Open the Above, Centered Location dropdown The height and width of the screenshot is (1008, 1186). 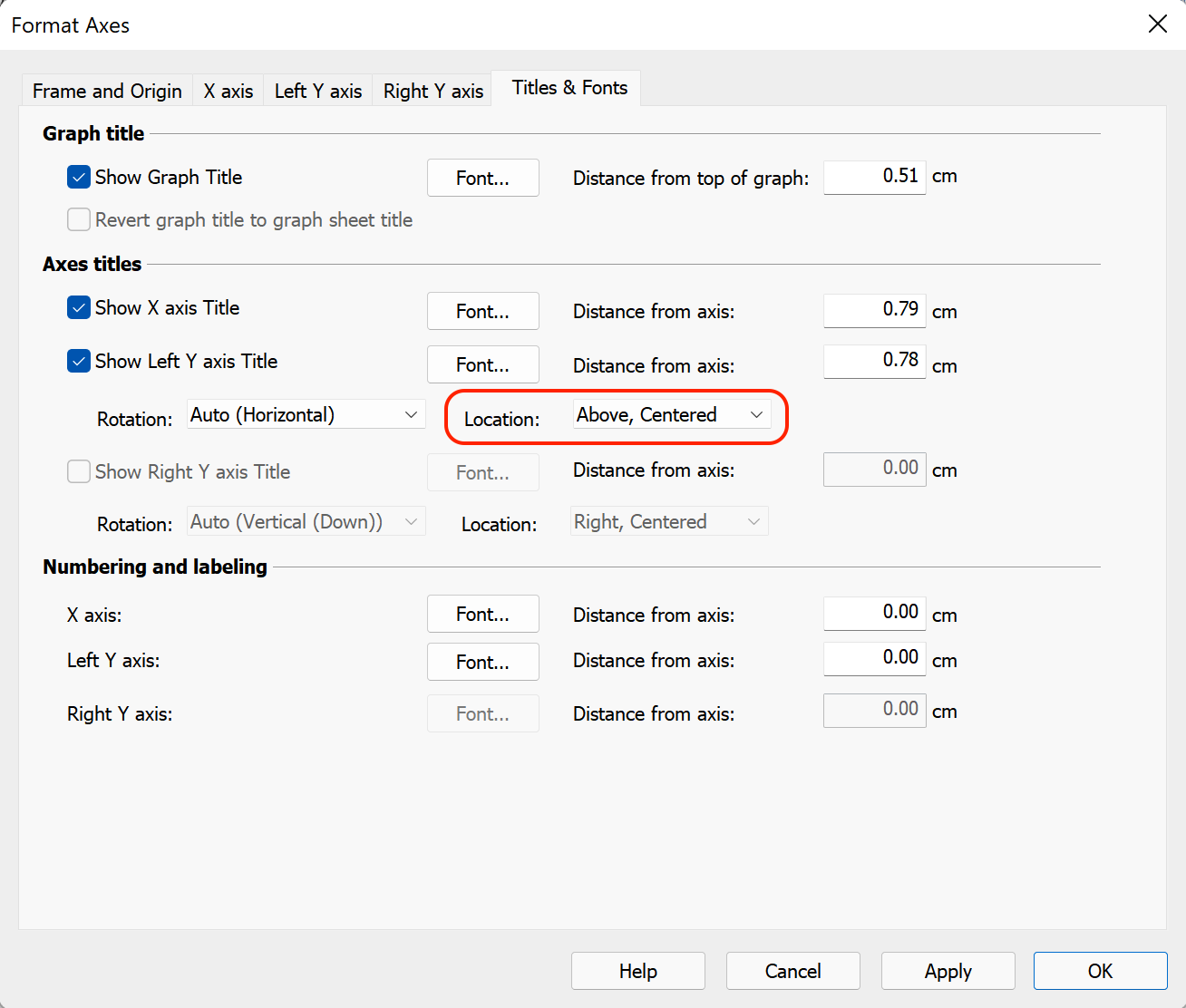673,414
